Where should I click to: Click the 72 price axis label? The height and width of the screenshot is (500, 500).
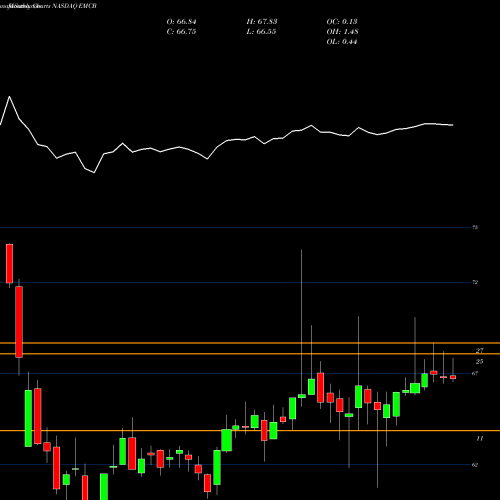475,282
